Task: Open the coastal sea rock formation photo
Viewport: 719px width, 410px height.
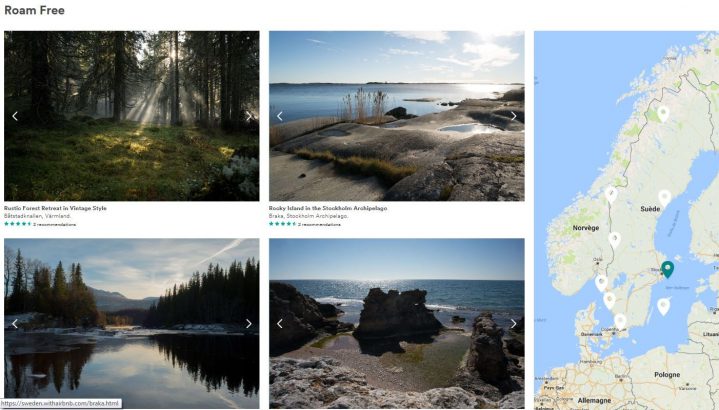Action: point(397,323)
